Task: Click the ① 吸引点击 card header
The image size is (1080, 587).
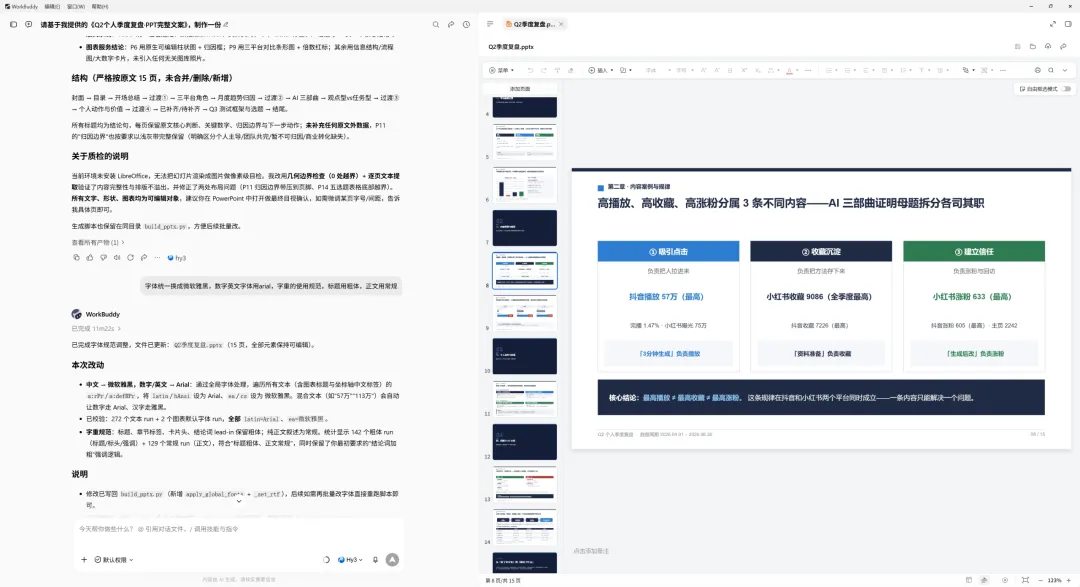Action: pos(668,251)
